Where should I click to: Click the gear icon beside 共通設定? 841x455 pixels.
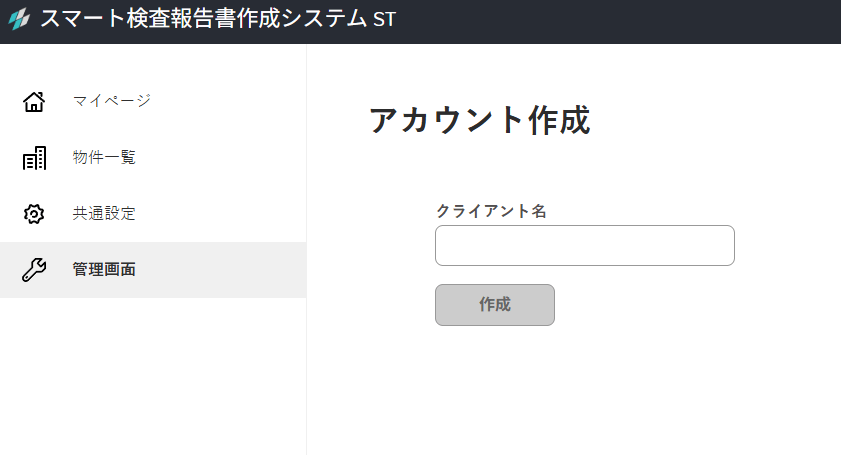pyautogui.click(x=34, y=214)
